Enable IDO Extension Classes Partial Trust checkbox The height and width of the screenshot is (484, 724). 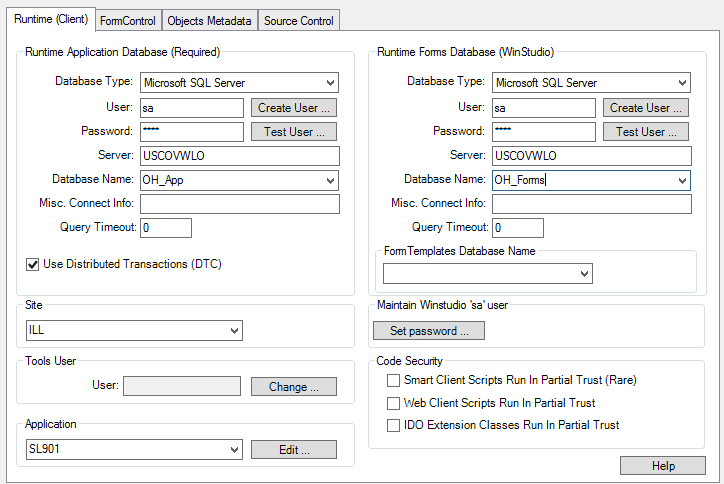coord(393,425)
